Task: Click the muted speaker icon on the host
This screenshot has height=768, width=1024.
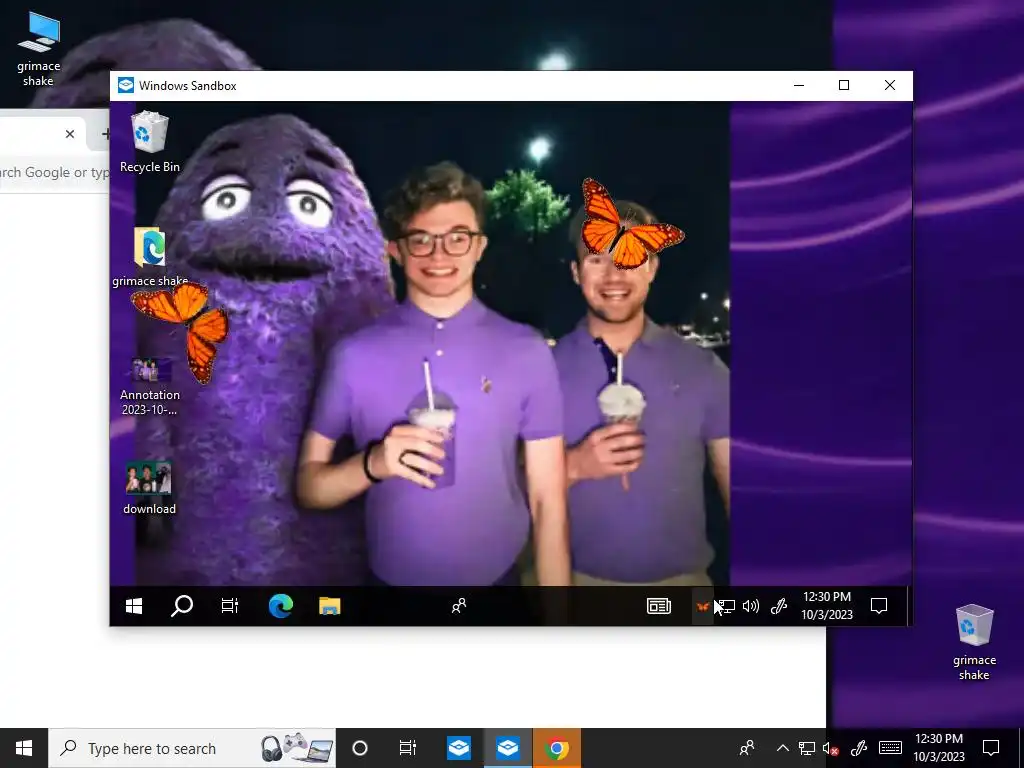Action: tap(831, 748)
